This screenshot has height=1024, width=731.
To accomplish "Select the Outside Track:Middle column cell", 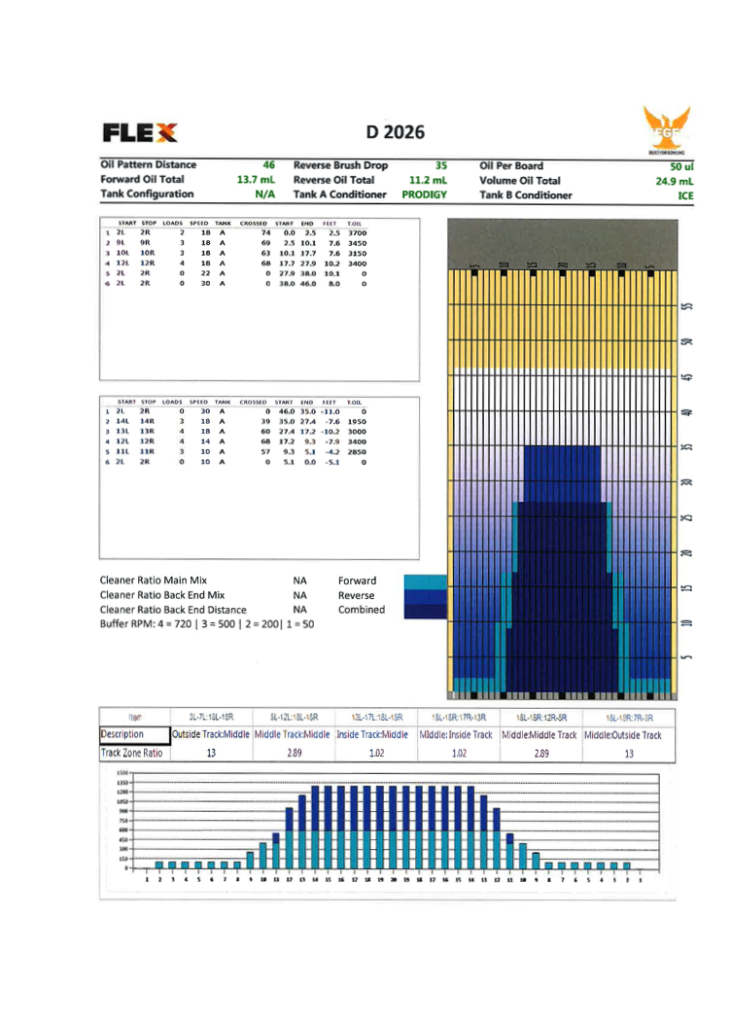I will (x=210, y=735).
